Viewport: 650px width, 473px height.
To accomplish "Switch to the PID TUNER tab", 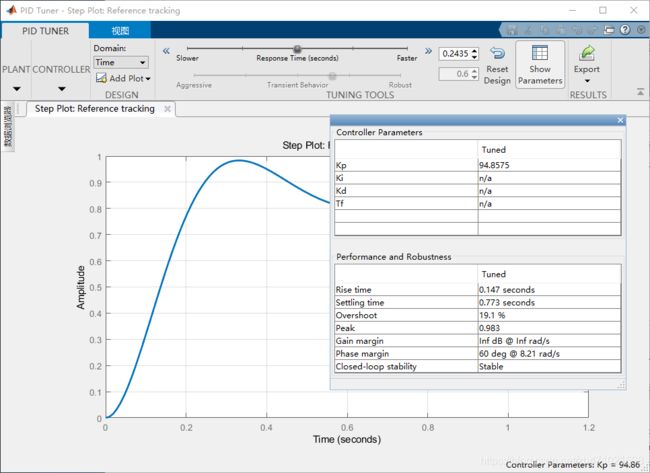I will (45, 31).
